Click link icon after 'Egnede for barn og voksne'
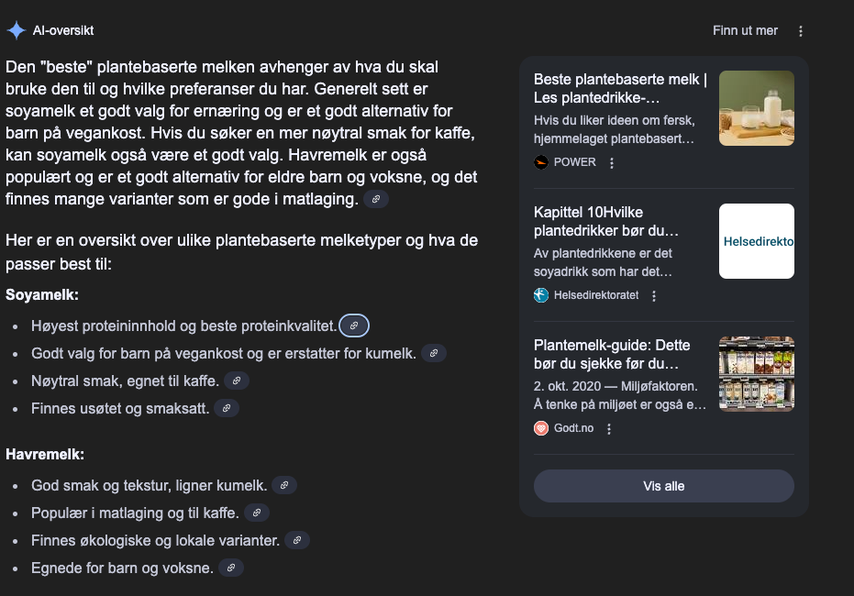 coord(231,568)
